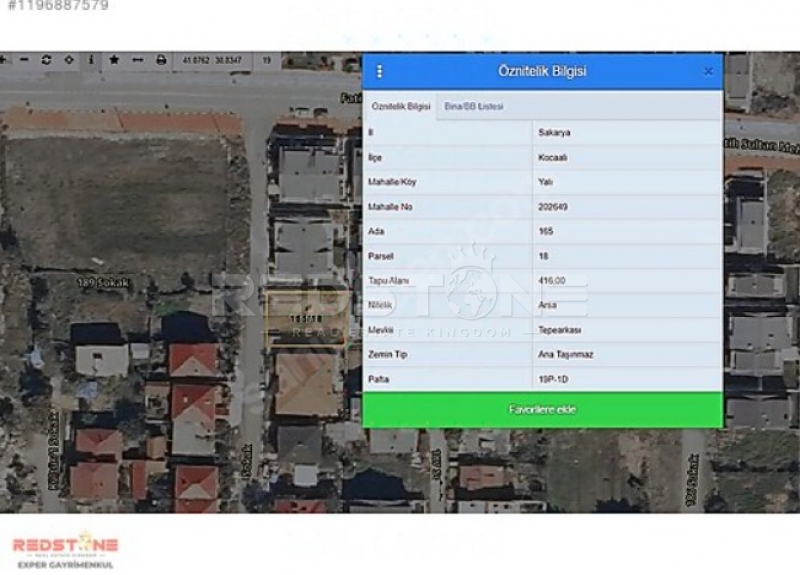Screen dimensions: 800x575
Task: Open the three-dot panel menu
Action: click(x=380, y=72)
